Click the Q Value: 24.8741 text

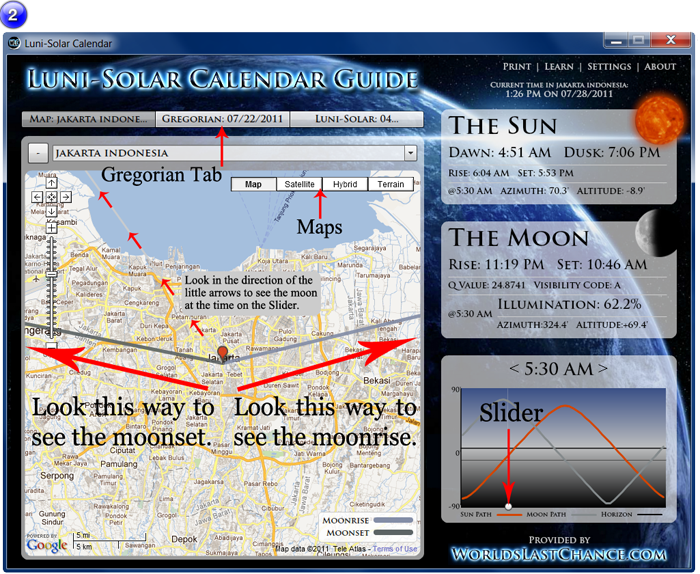point(487,285)
